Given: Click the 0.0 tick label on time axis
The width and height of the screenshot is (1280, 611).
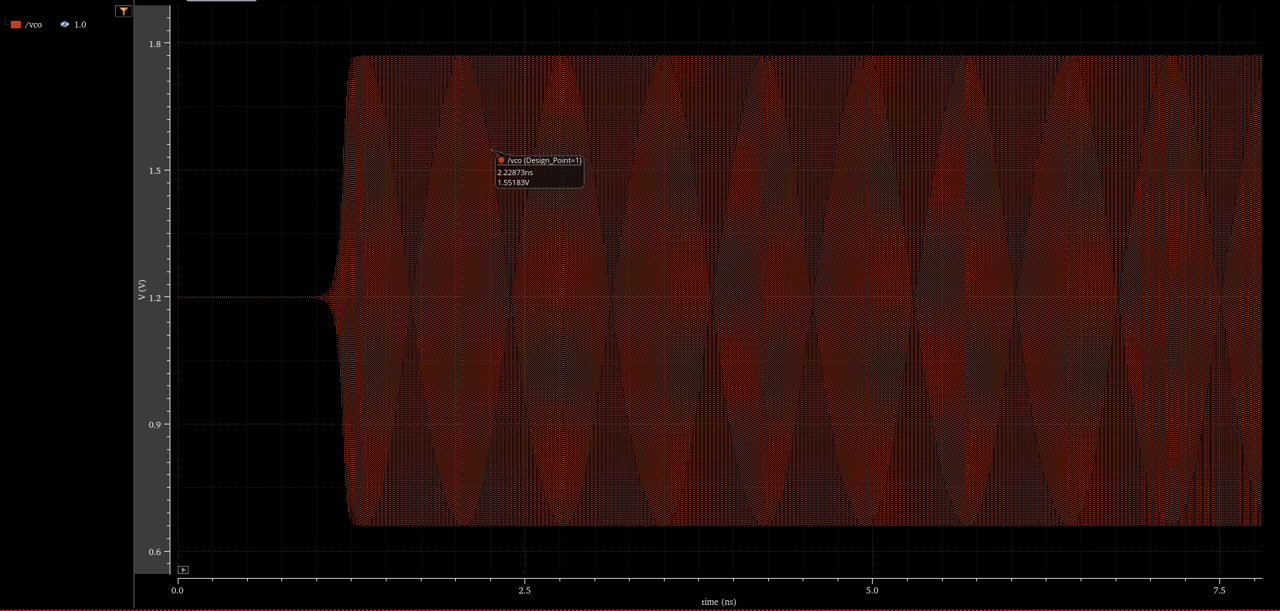Looking at the screenshot, I should tap(177, 590).
